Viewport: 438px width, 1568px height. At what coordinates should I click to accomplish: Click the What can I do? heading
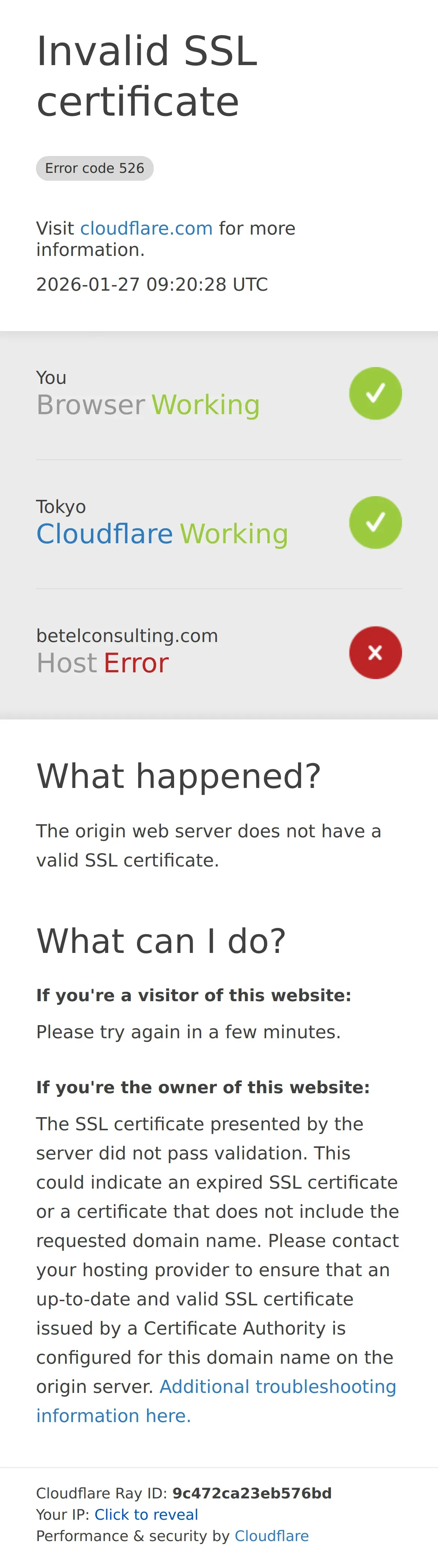pos(161,941)
